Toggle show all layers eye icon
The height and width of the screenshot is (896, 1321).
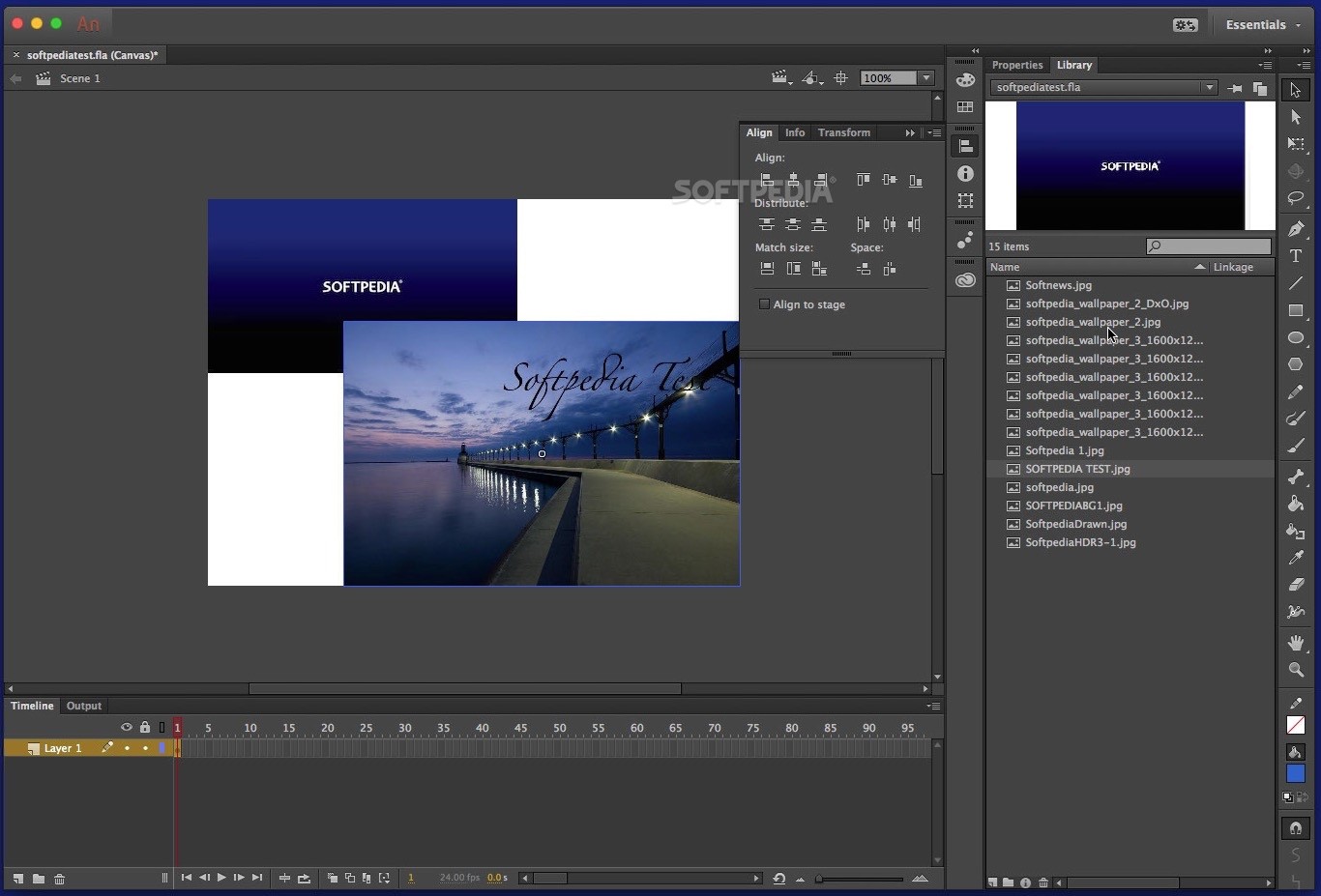[x=127, y=727]
